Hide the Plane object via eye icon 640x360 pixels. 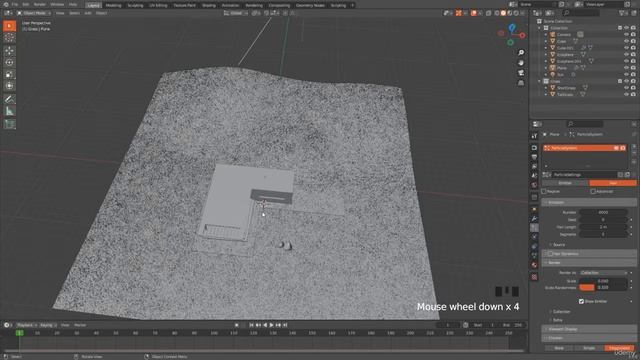pyautogui.click(x=626, y=68)
